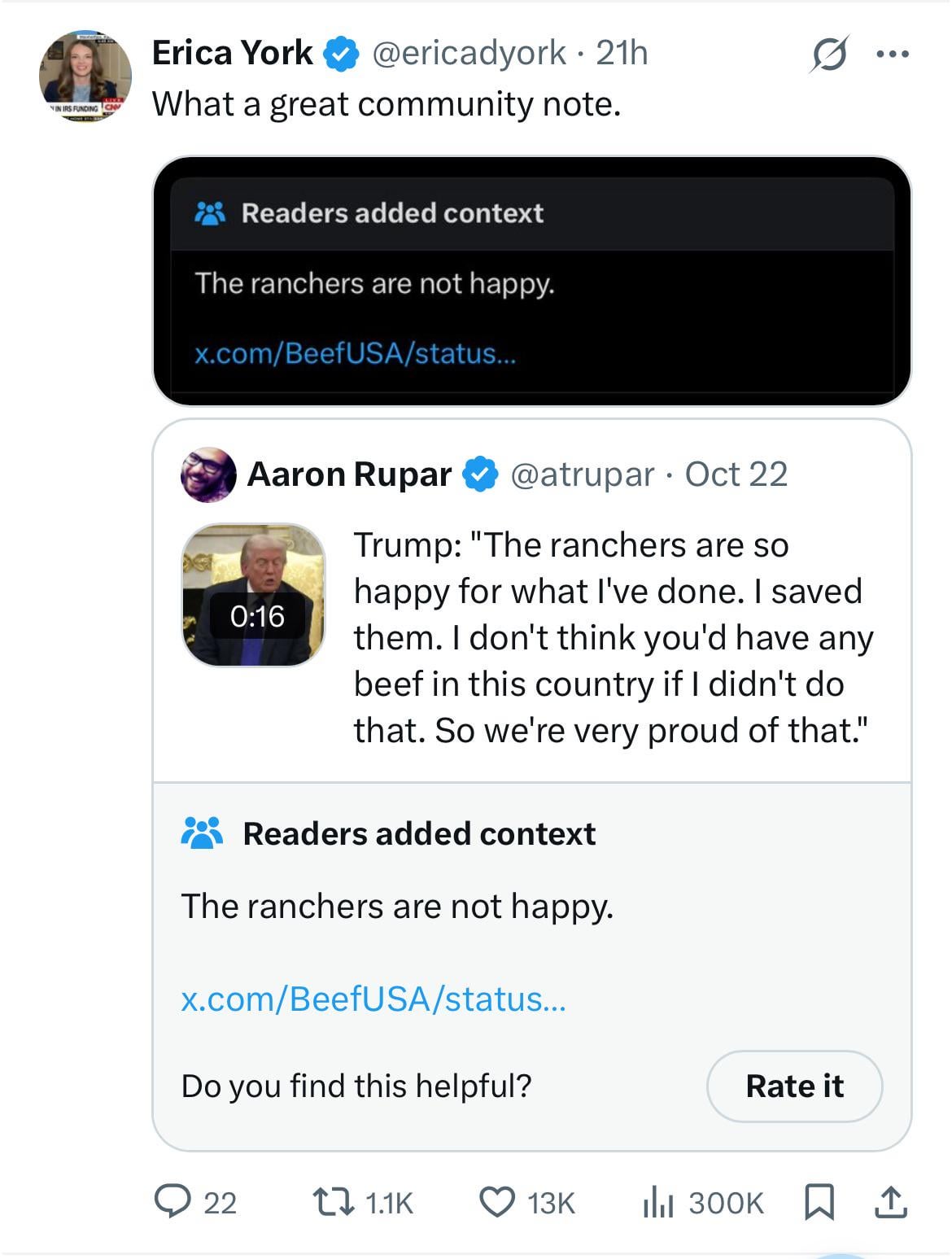Open the quoted tweet's Oct 22 timestamp
The image size is (952, 1259).
tap(736, 474)
